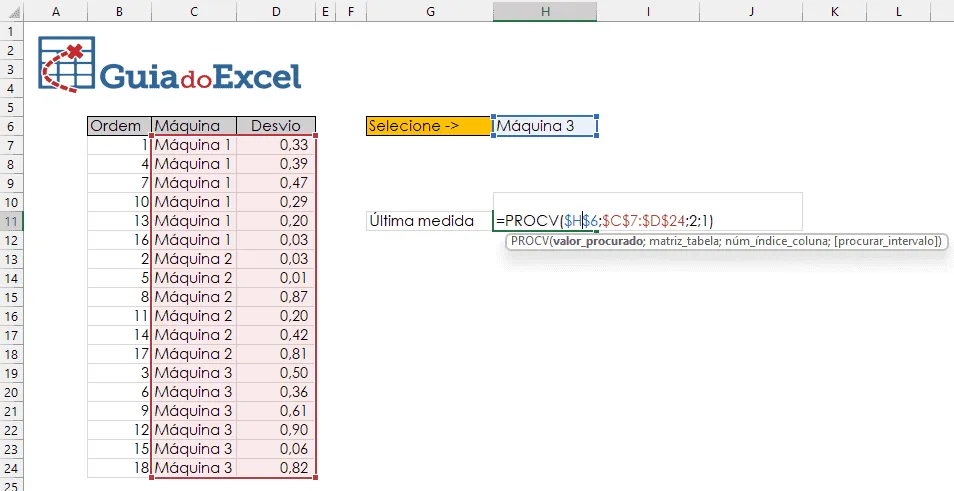The height and width of the screenshot is (491, 954).
Task: Select Desvio cell with value 0,42
Action: pyautogui.click(x=276, y=335)
